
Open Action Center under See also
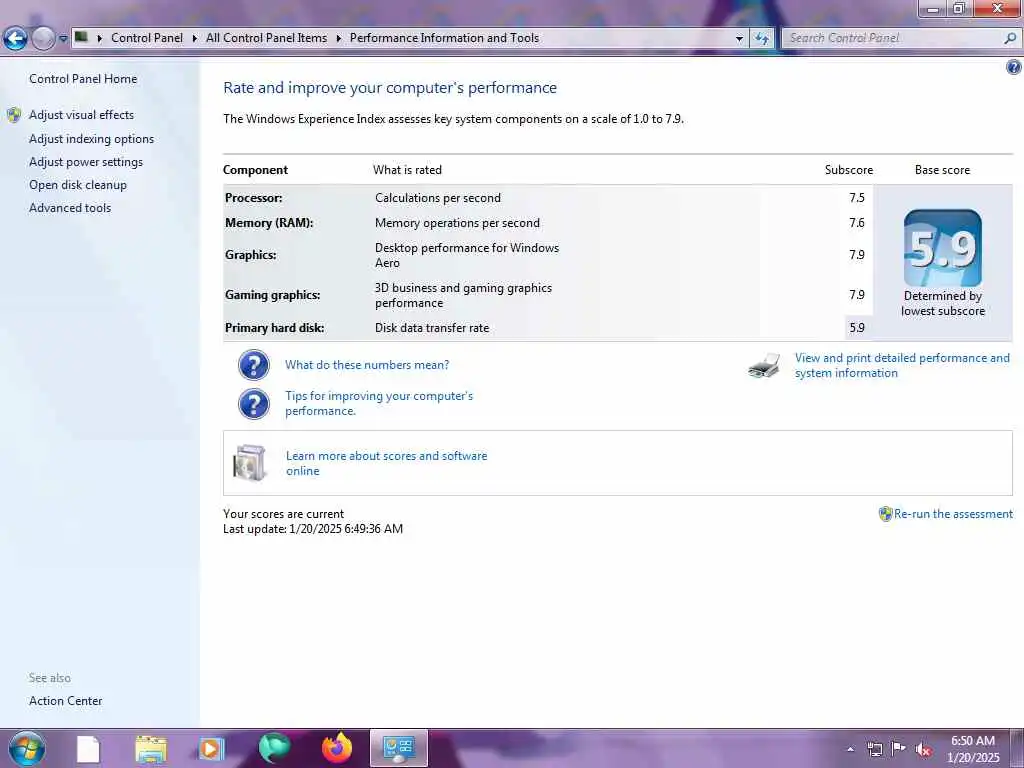(65, 700)
